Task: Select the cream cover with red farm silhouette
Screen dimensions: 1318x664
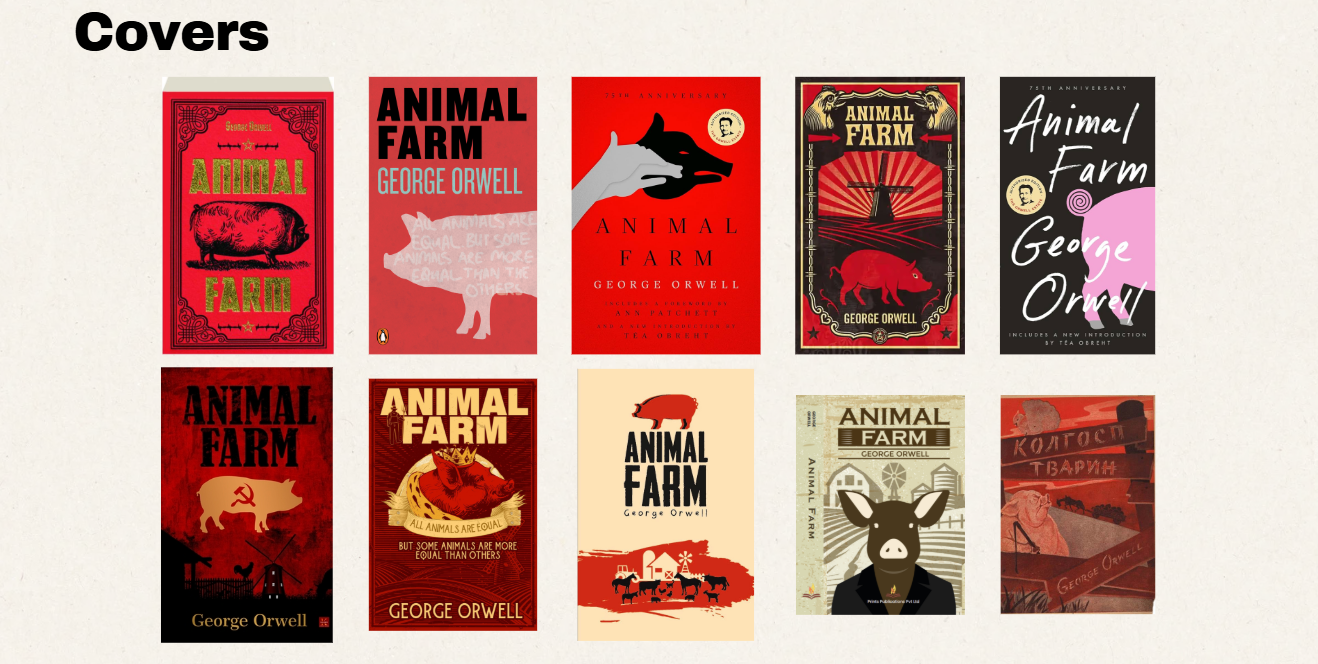Action: tap(666, 504)
